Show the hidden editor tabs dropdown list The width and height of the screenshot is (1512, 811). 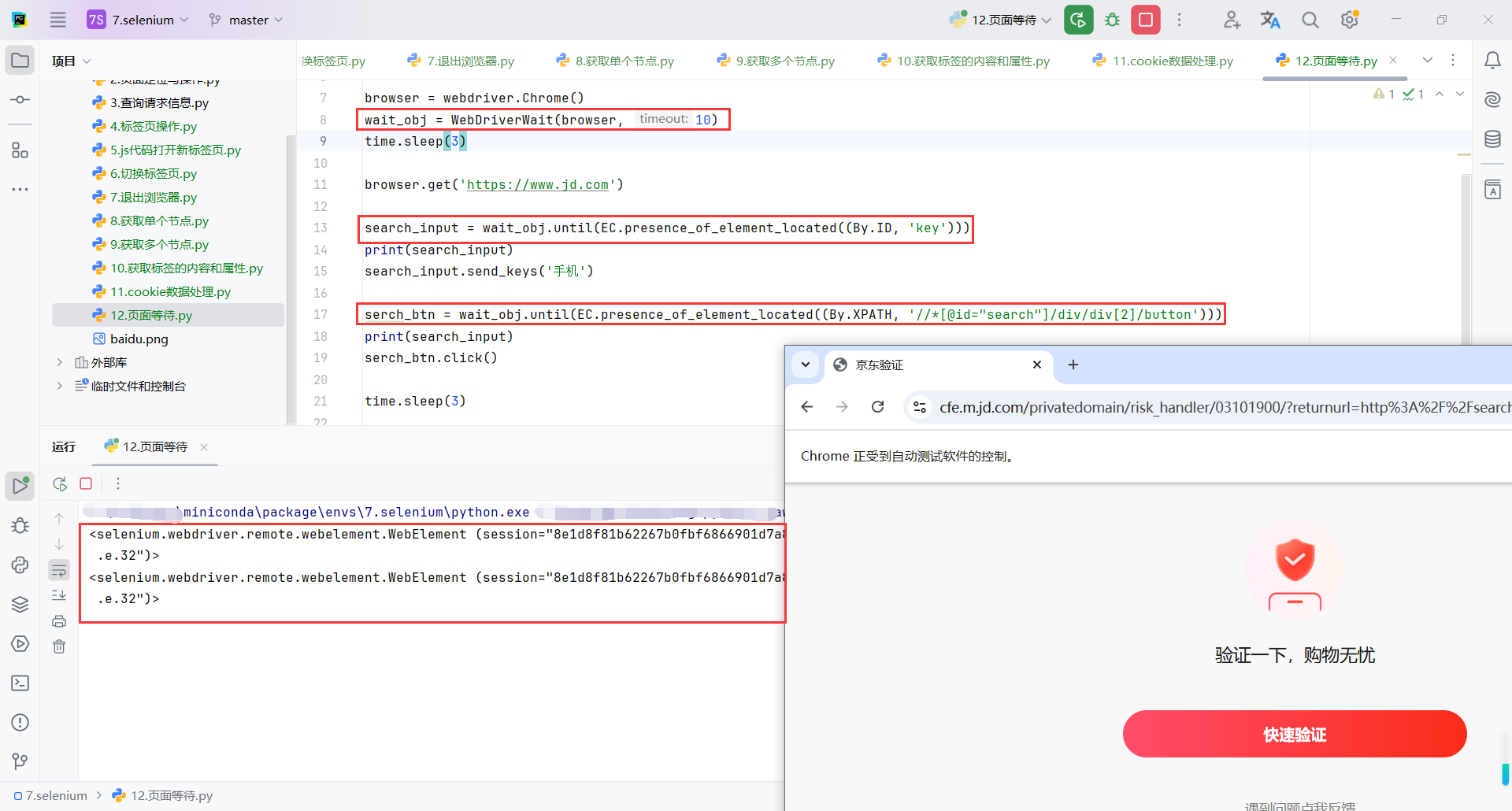coord(1428,61)
